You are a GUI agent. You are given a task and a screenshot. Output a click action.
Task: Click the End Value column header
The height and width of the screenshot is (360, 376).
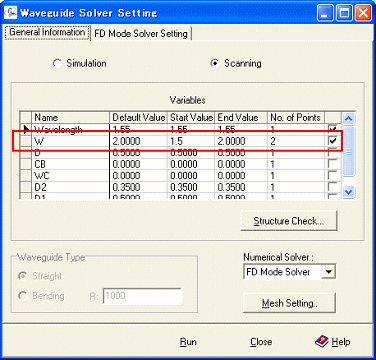click(x=241, y=118)
